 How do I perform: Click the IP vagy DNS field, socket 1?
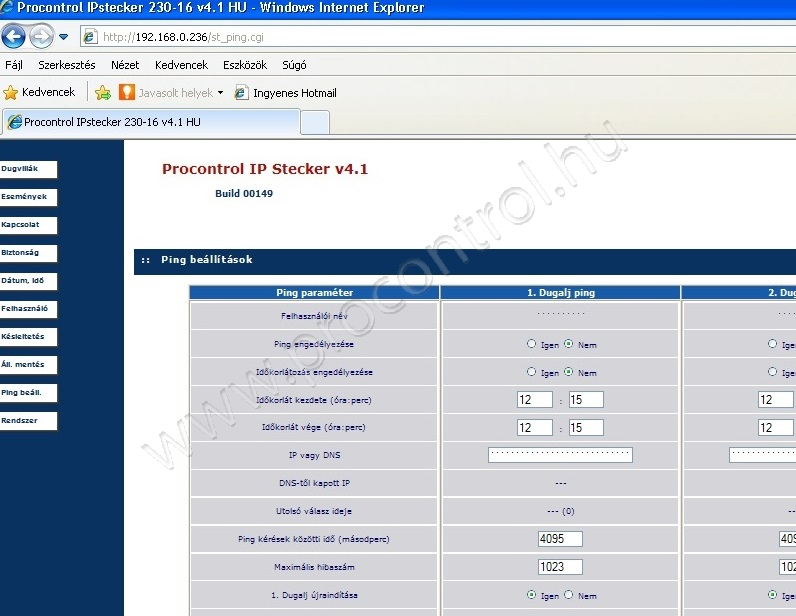pos(560,455)
